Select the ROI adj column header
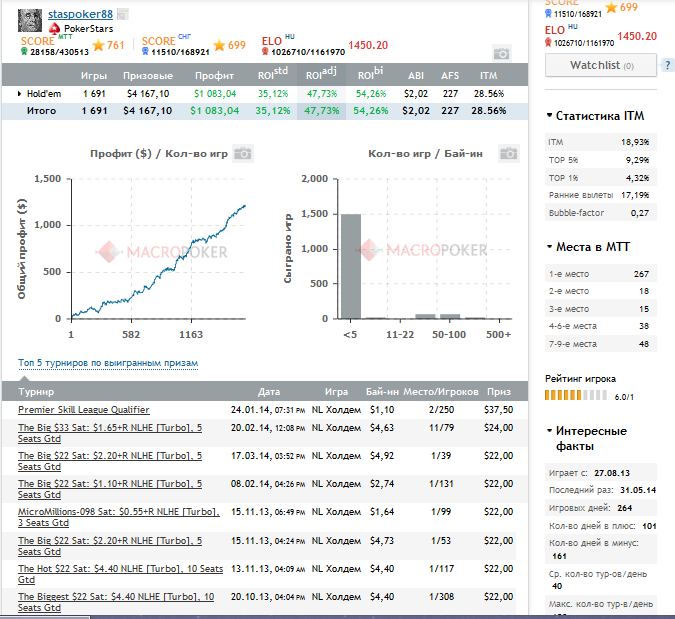Viewport: 675px width, 619px height. 321,74
